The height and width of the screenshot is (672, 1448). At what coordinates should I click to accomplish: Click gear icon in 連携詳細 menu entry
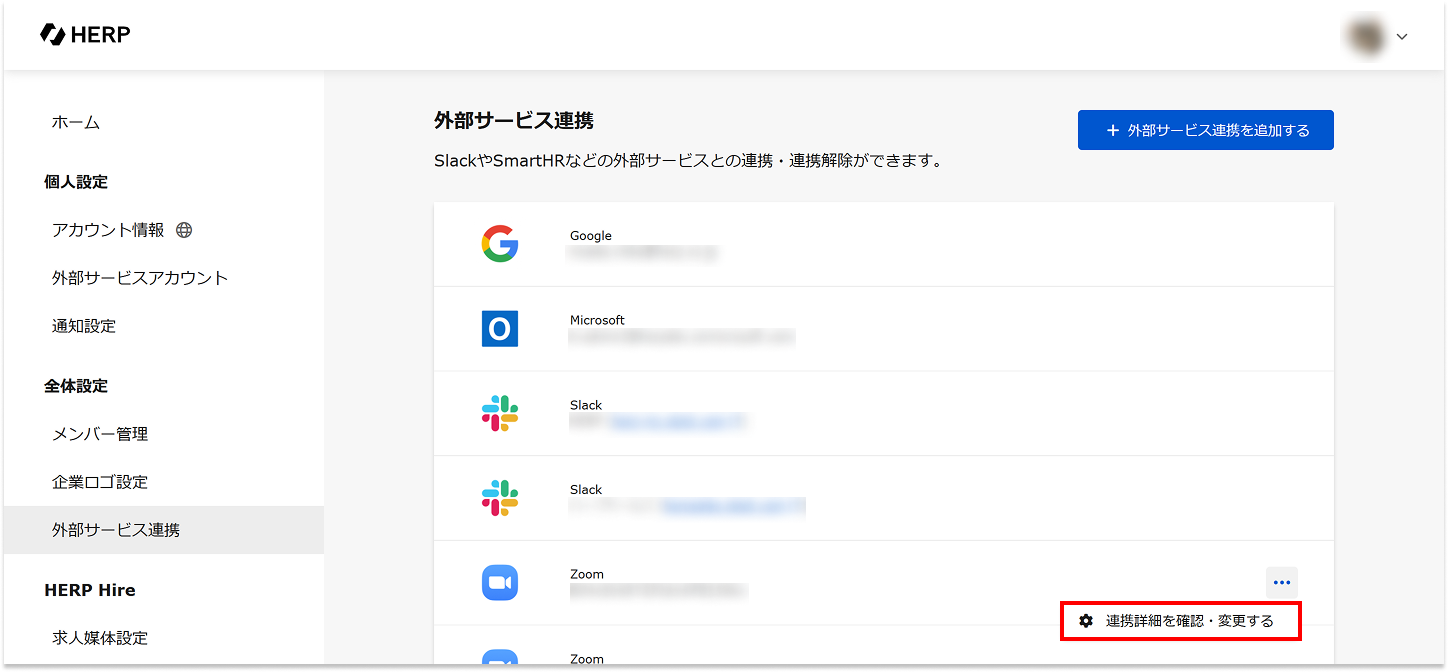(1086, 621)
